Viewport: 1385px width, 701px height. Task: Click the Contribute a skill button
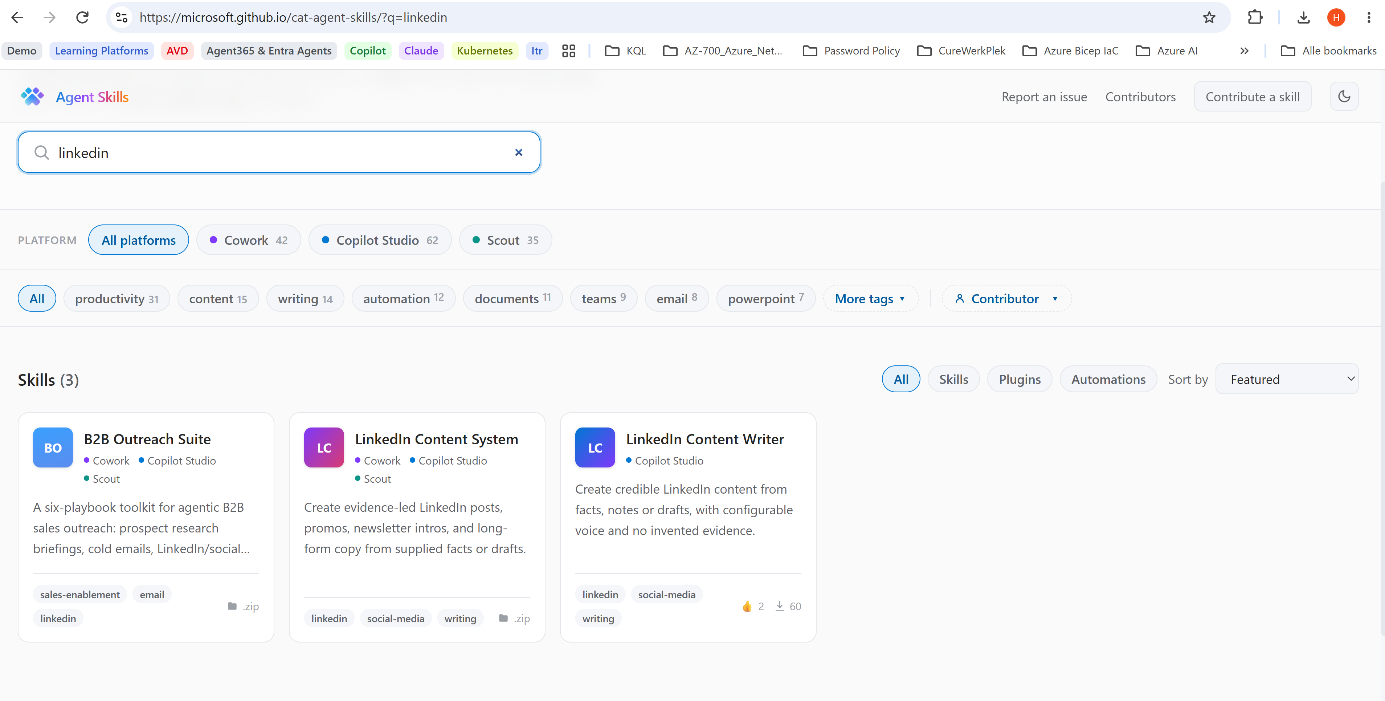1252,97
